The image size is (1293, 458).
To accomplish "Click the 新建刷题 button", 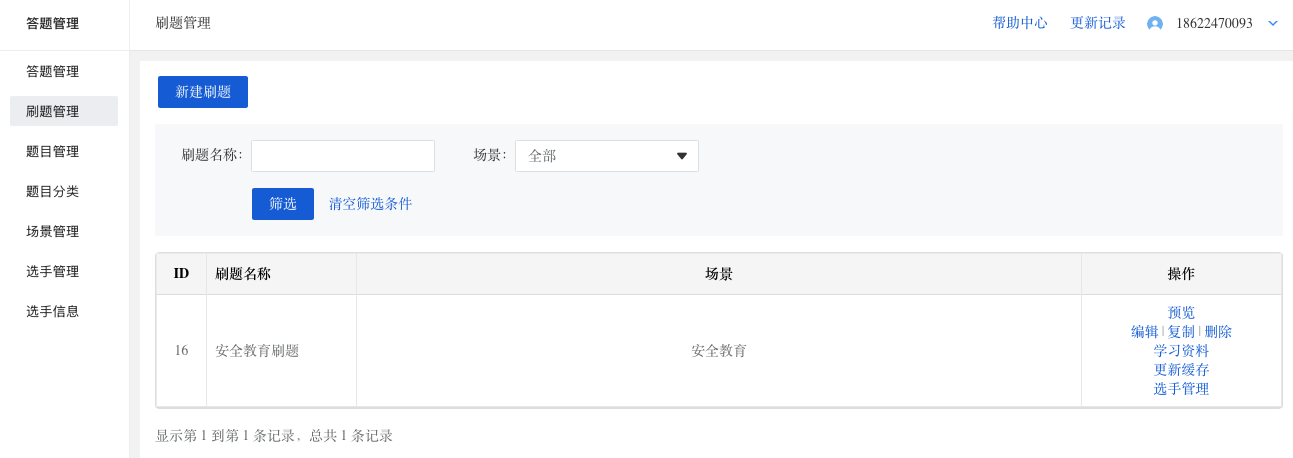I will 203,92.
